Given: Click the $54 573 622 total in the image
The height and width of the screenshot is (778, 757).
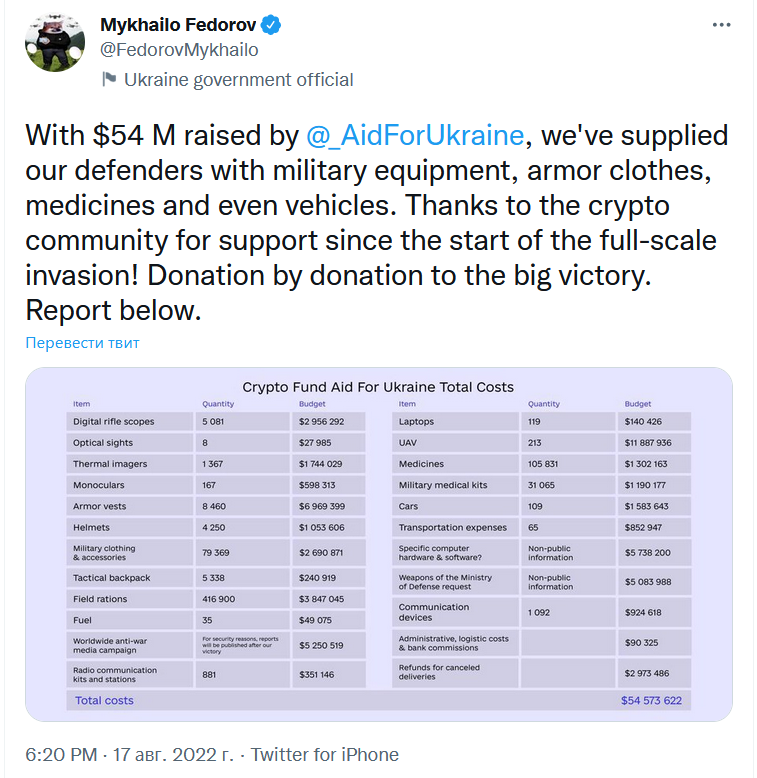Looking at the screenshot, I should [651, 700].
